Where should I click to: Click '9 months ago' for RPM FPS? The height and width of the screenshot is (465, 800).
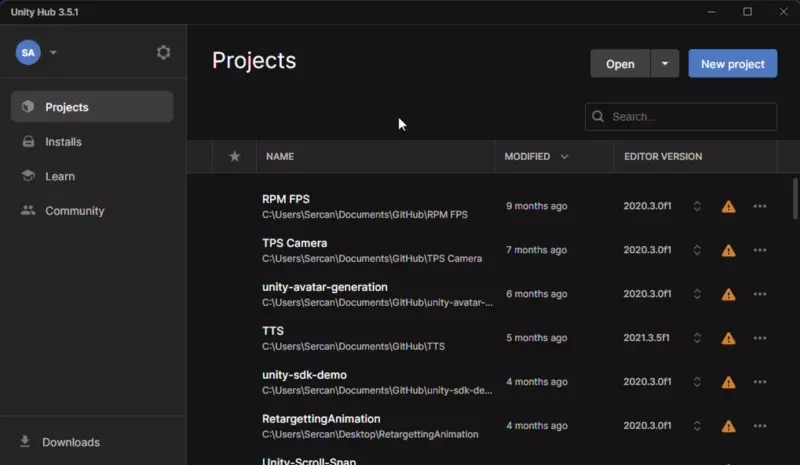point(536,206)
